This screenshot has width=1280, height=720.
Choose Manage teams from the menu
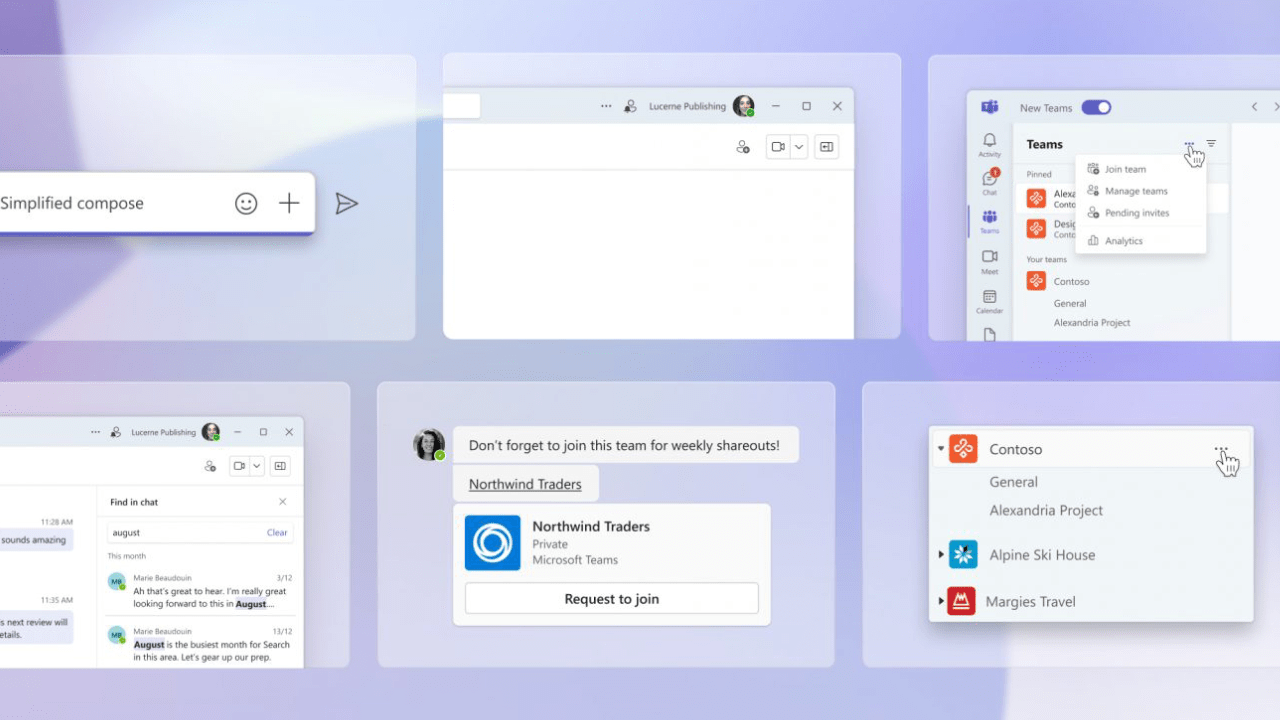[x=1140, y=191]
